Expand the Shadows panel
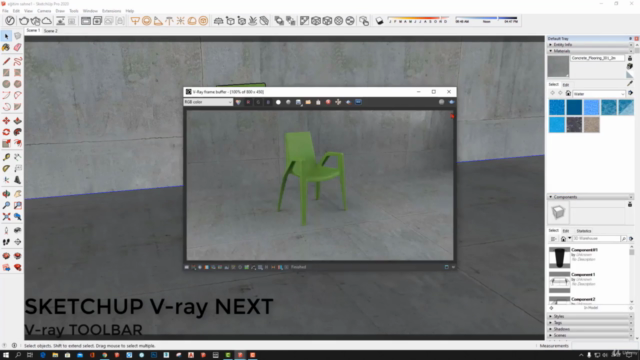The height and width of the screenshot is (360, 640). 590,329
